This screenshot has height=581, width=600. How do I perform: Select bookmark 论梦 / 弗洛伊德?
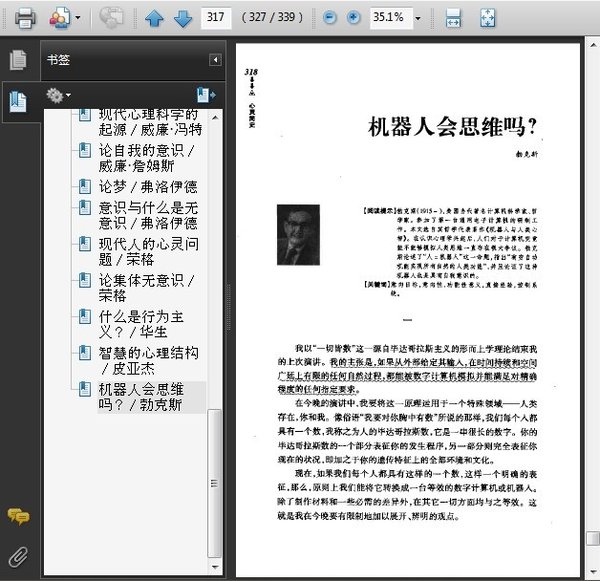[x=147, y=187]
